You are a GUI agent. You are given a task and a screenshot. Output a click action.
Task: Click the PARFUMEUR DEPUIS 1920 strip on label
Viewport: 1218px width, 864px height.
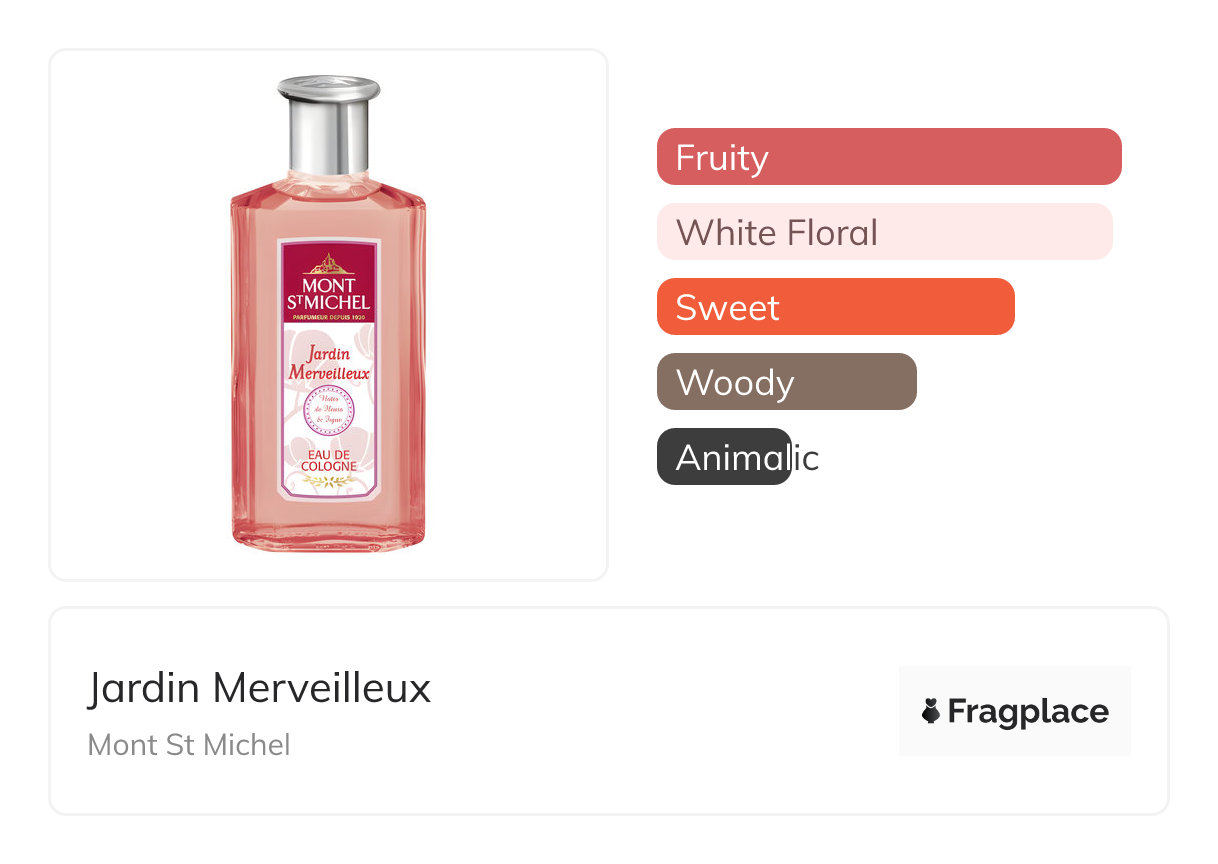click(x=328, y=318)
